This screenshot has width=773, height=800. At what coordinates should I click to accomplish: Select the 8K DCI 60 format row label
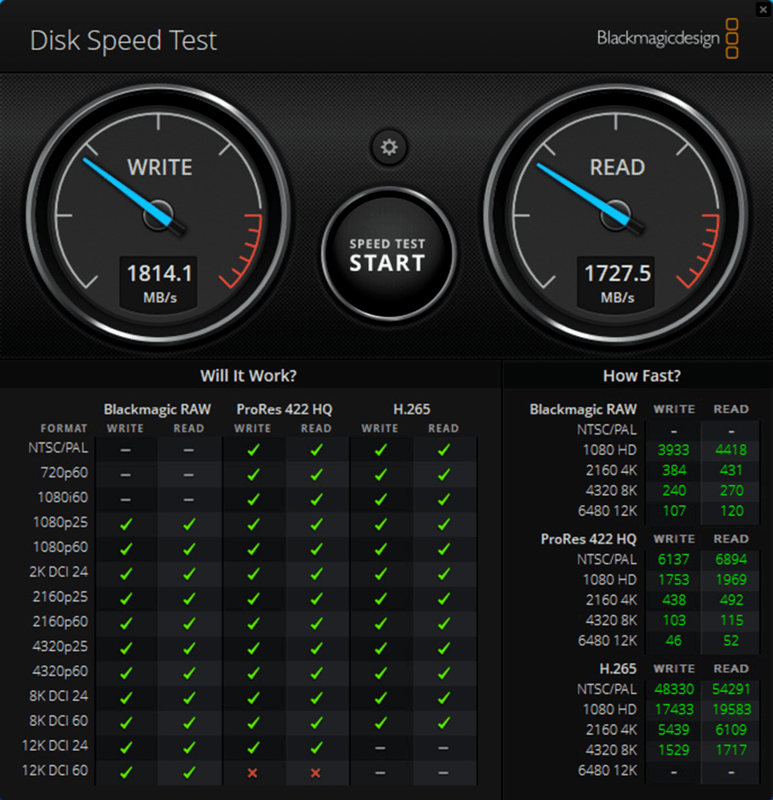click(x=59, y=722)
